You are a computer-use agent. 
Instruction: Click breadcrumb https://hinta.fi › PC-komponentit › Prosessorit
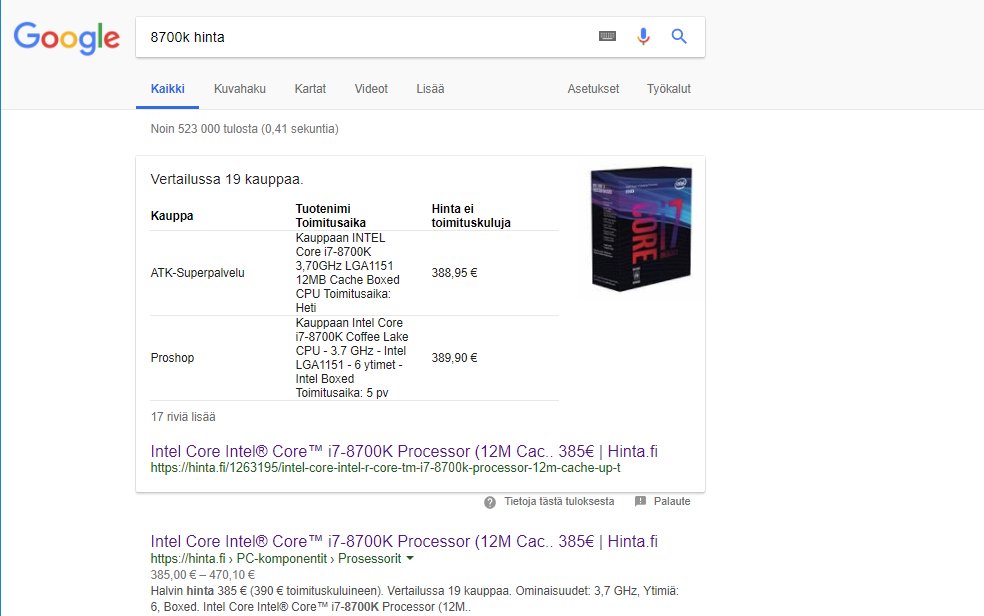(276, 558)
